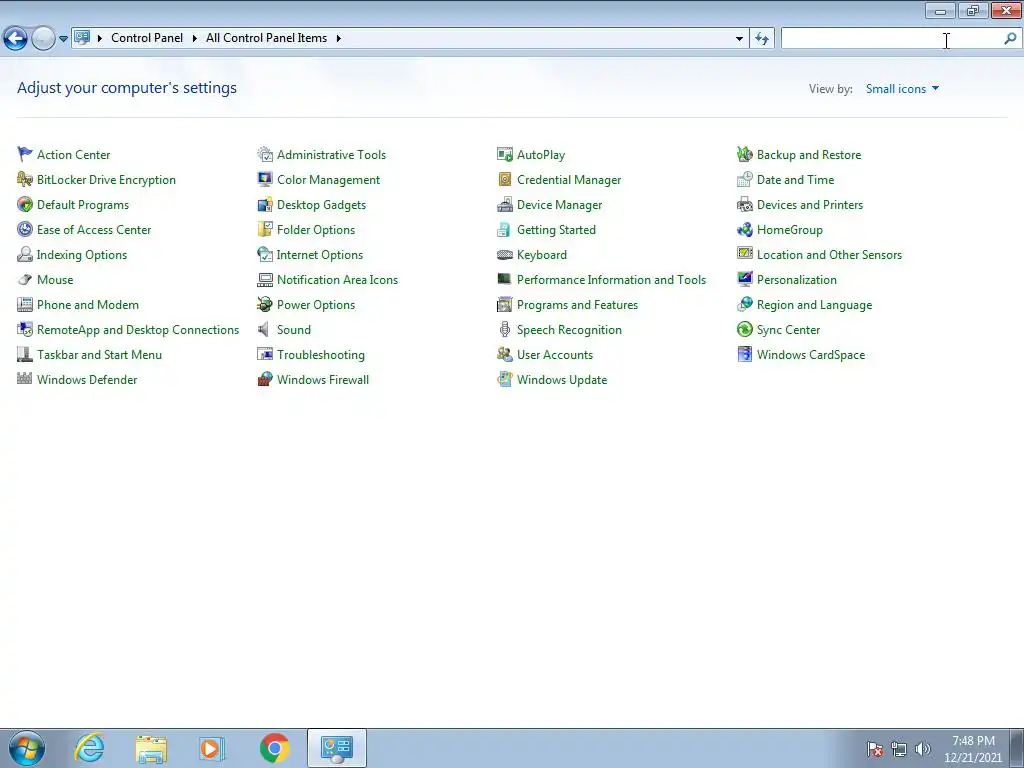Screen dimensions: 1024x768
Task: Expand the address bar history dropdown
Action: click(x=739, y=39)
